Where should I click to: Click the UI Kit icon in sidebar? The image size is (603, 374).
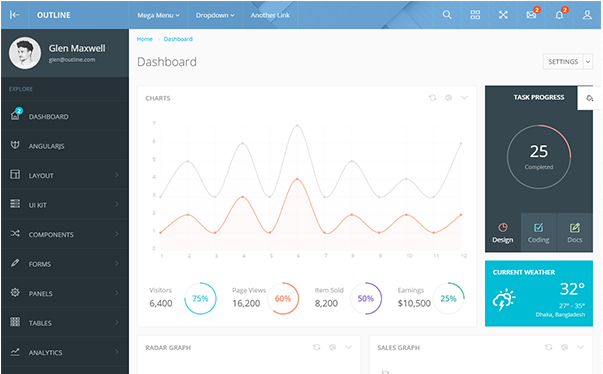15,204
